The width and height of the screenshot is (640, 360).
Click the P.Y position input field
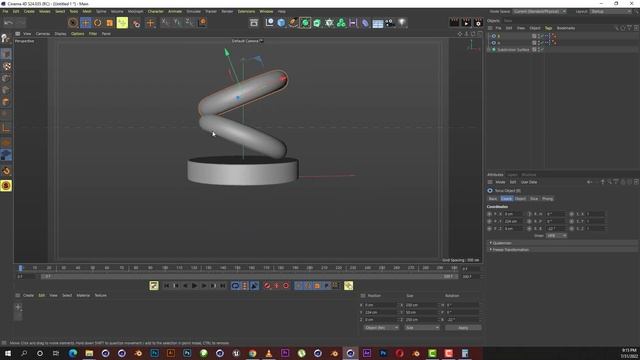[x=513, y=221]
